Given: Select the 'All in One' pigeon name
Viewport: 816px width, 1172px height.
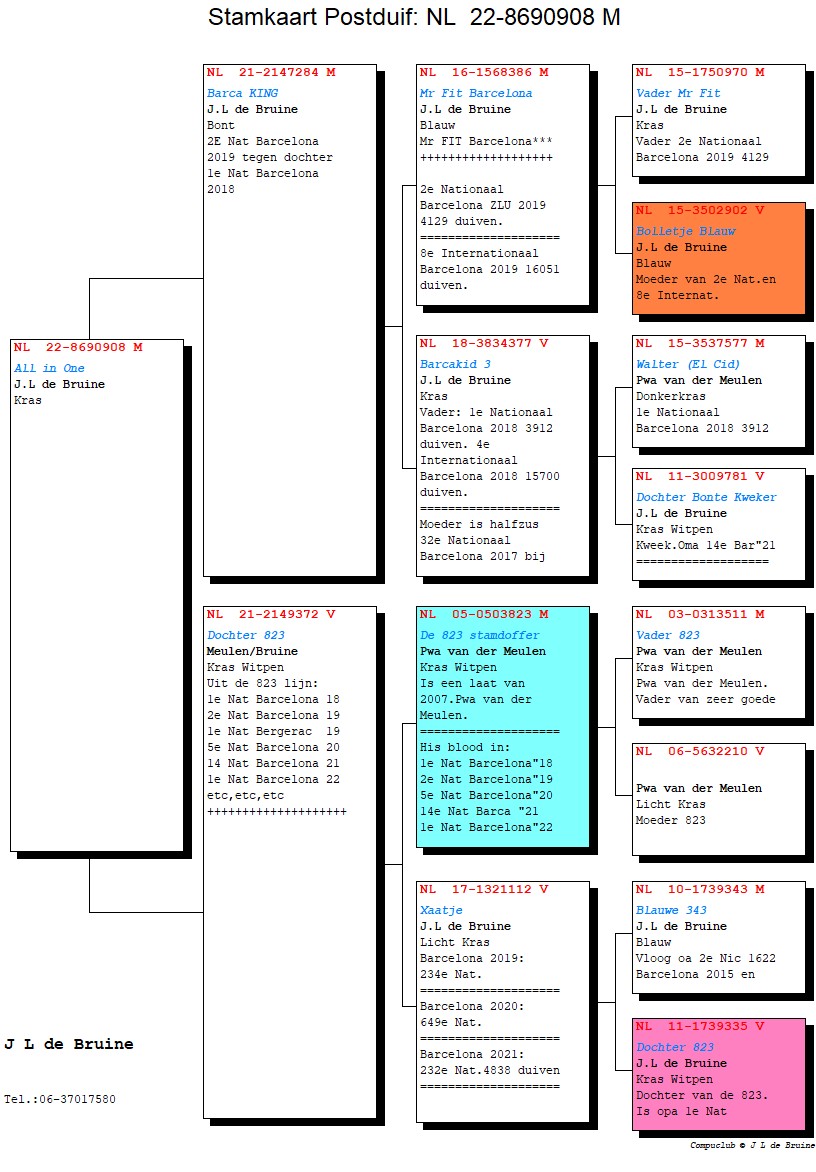Looking at the screenshot, I should point(49,368).
